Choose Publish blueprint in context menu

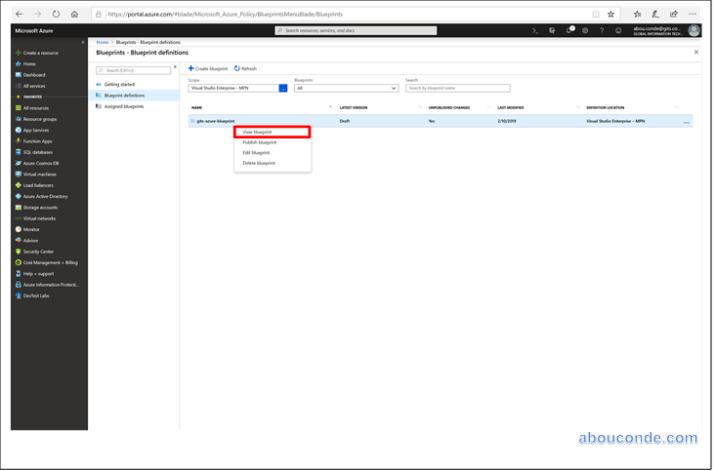[259, 142]
